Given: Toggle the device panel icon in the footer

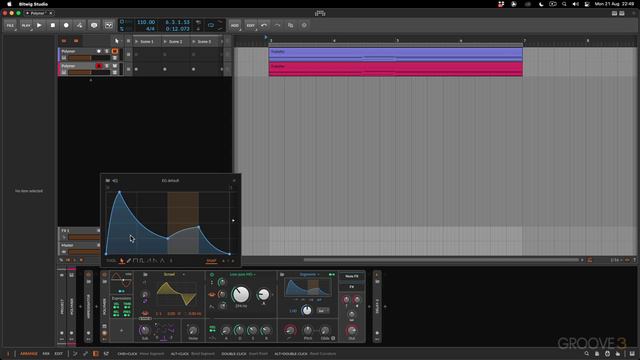Looking at the screenshot, I should click(96, 354).
